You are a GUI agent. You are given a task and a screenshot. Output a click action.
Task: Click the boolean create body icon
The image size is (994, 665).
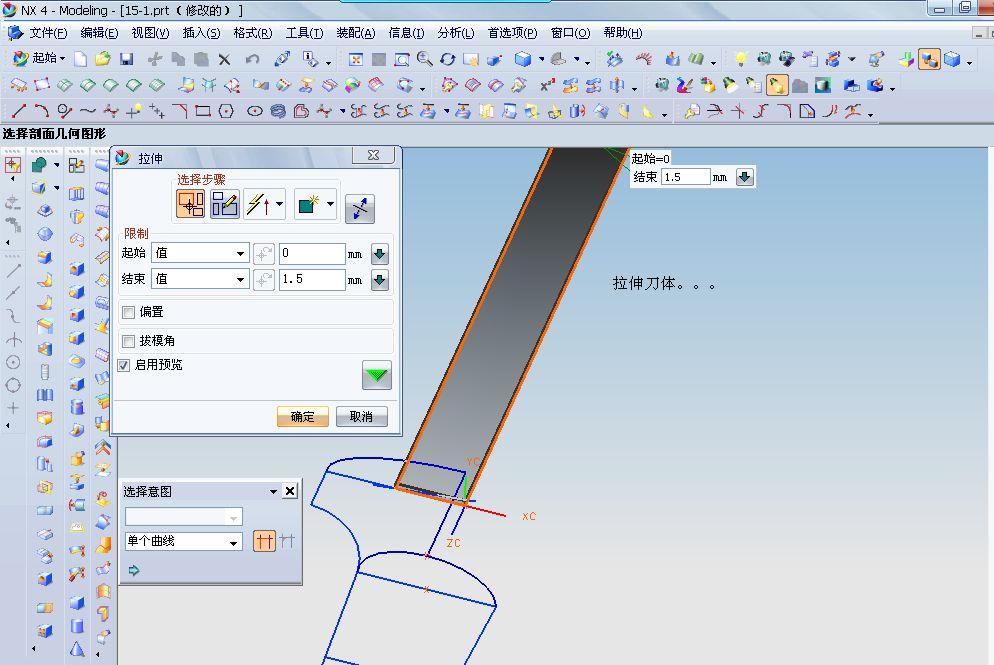coord(309,204)
